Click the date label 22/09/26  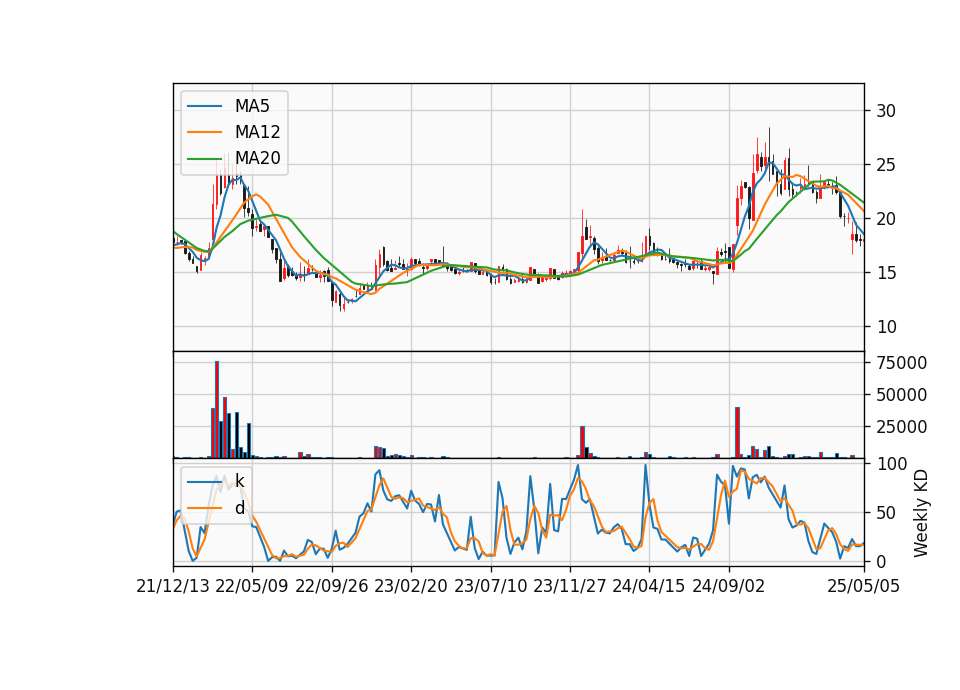click(332, 586)
